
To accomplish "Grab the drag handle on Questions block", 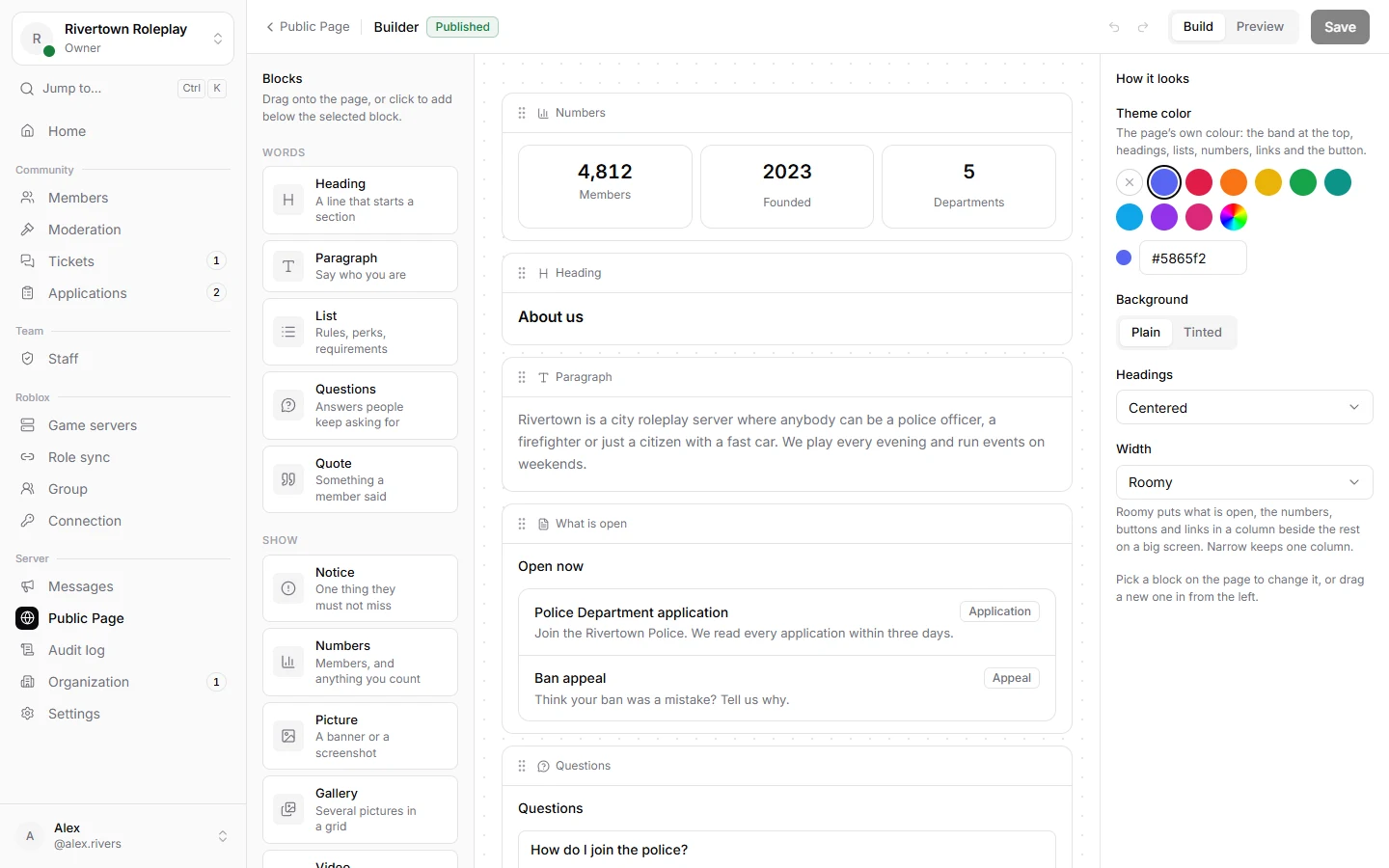I will 522,766.
